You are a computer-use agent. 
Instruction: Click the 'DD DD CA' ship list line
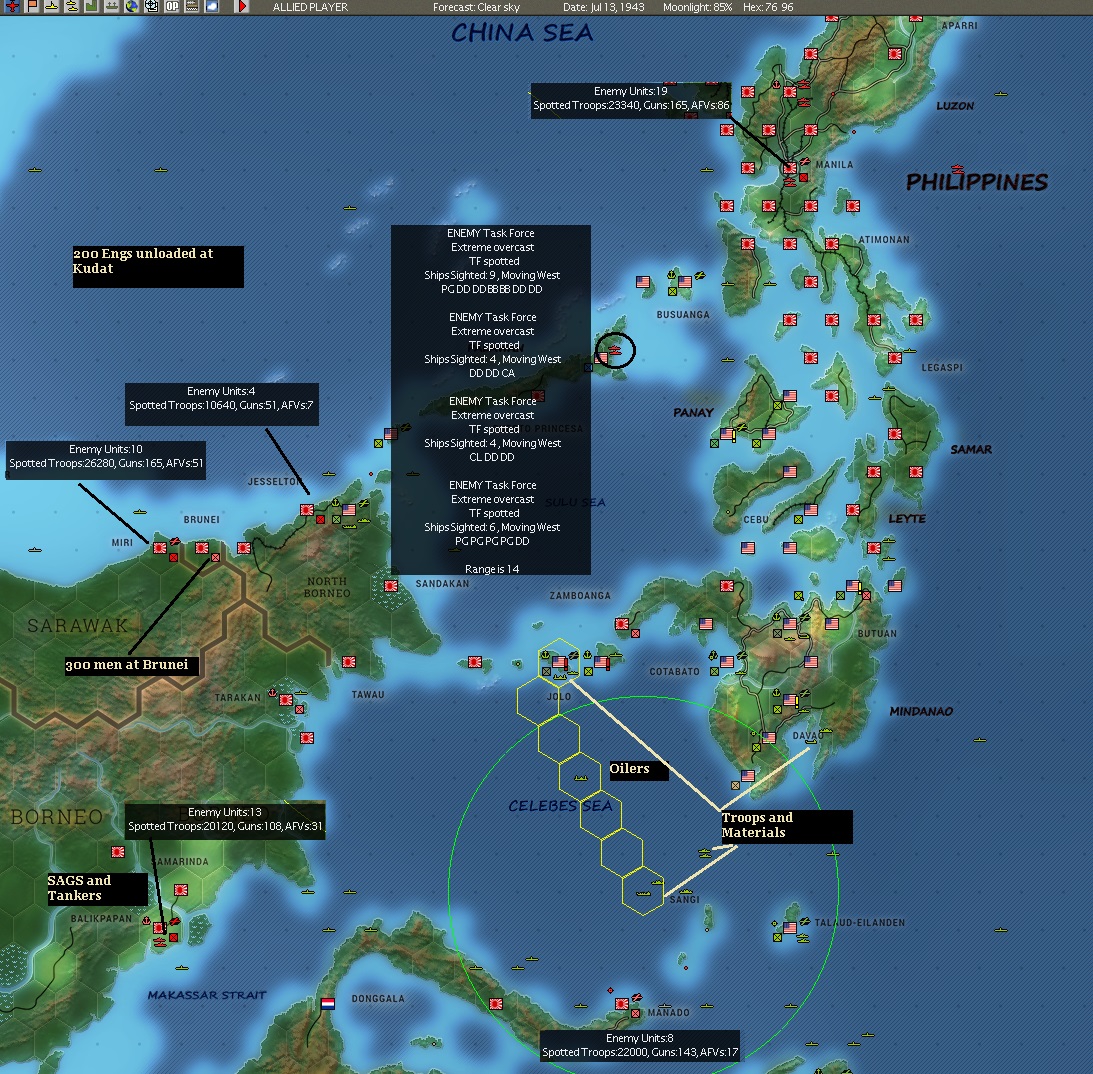(492, 374)
